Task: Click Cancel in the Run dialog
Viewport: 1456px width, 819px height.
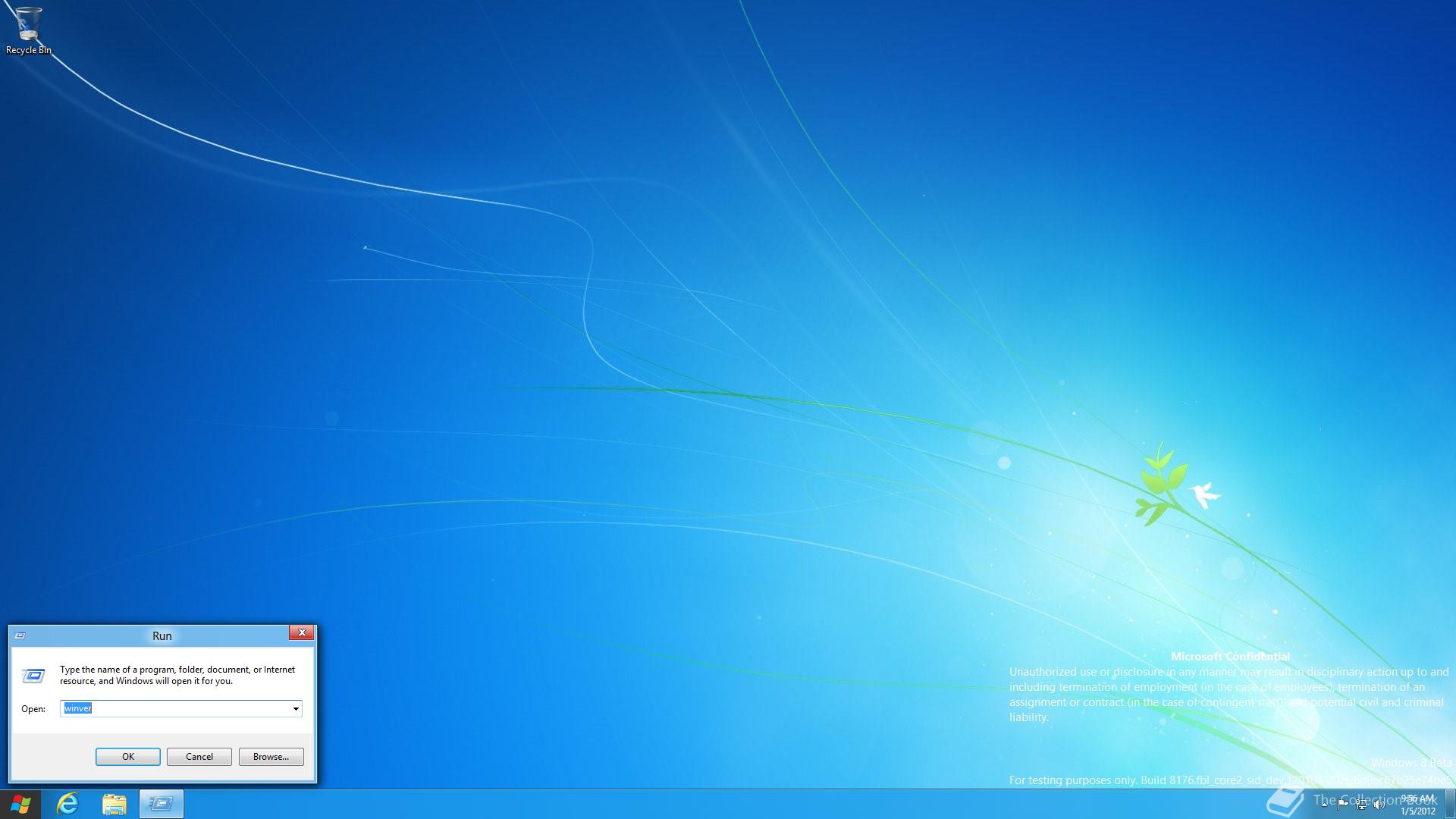Action: click(x=199, y=757)
